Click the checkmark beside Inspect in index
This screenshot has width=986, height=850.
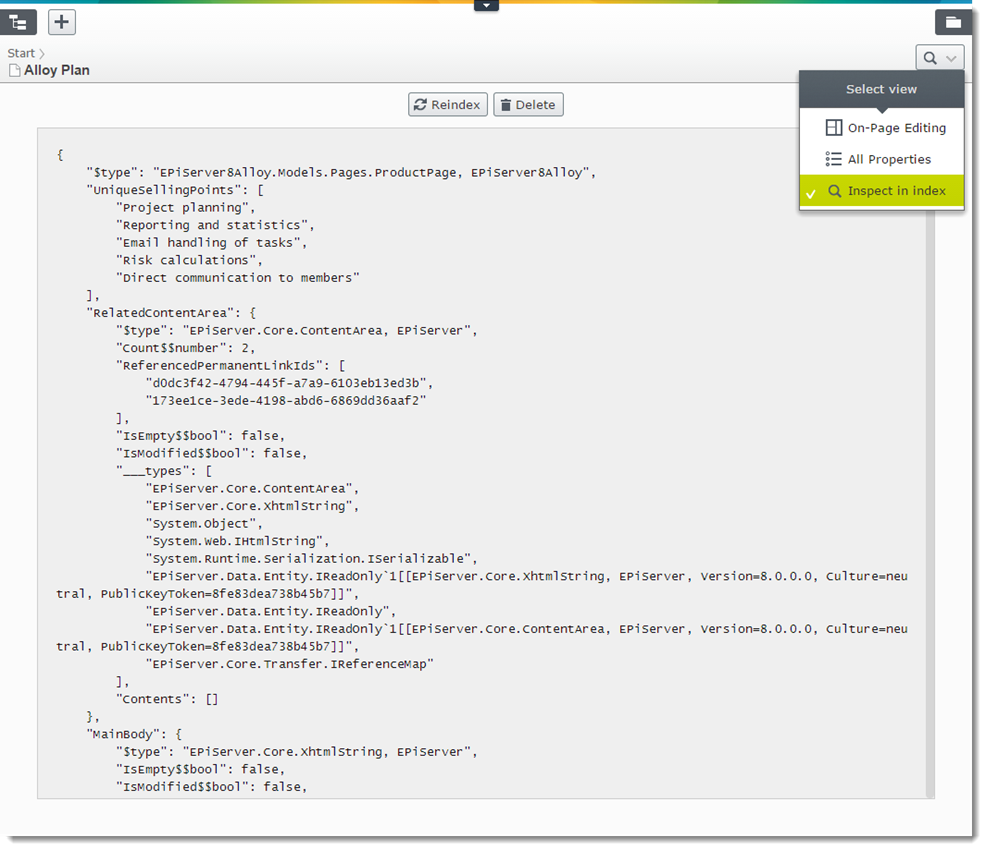click(x=811, y=192)
